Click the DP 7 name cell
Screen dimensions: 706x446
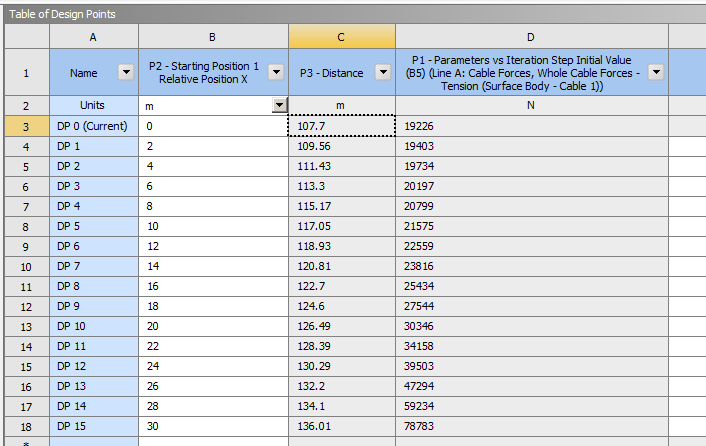click(94, 266)
